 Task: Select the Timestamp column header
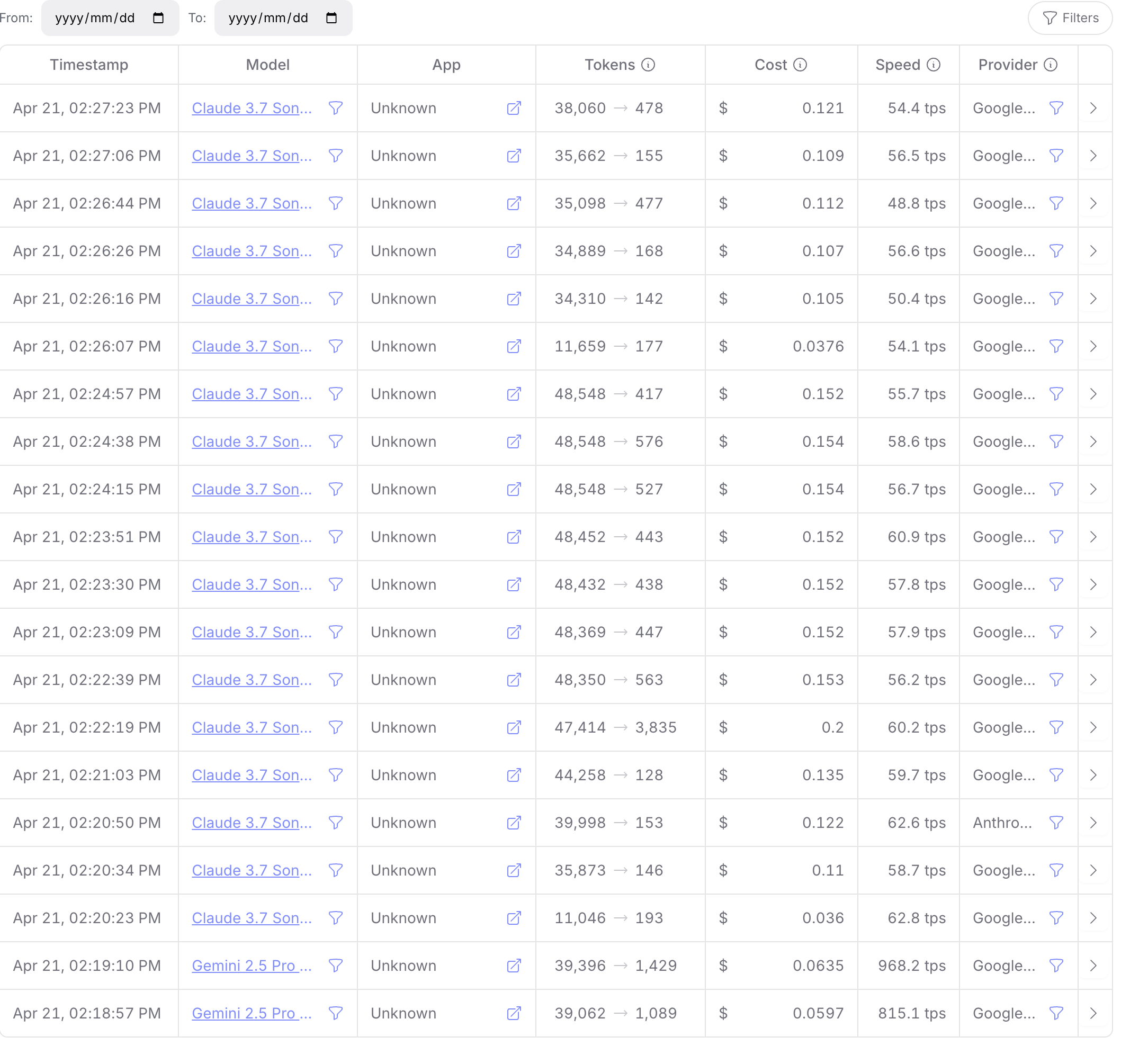click(x=89, y=65)
